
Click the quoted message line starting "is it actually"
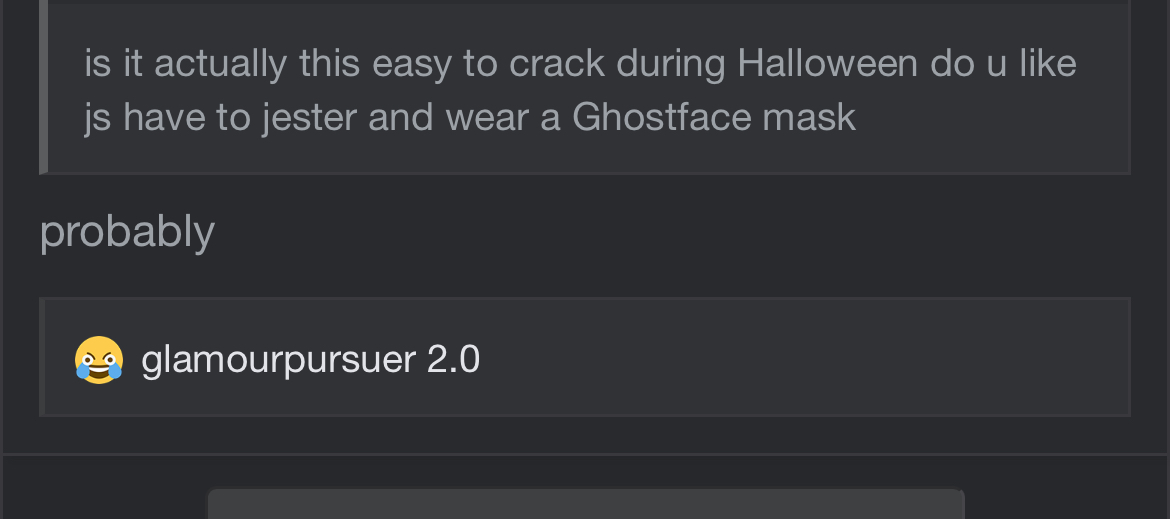pyautogui.click(x=581, y=63)
